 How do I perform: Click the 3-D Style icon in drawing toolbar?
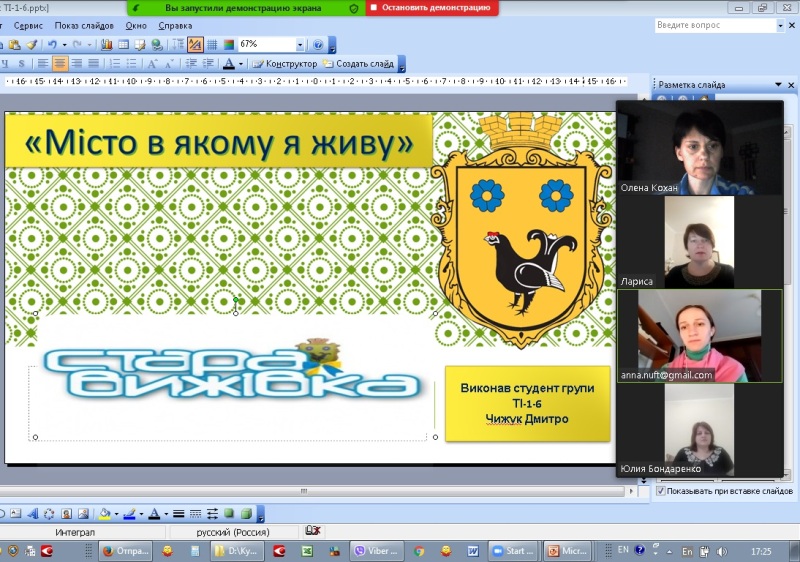point(246,514)
